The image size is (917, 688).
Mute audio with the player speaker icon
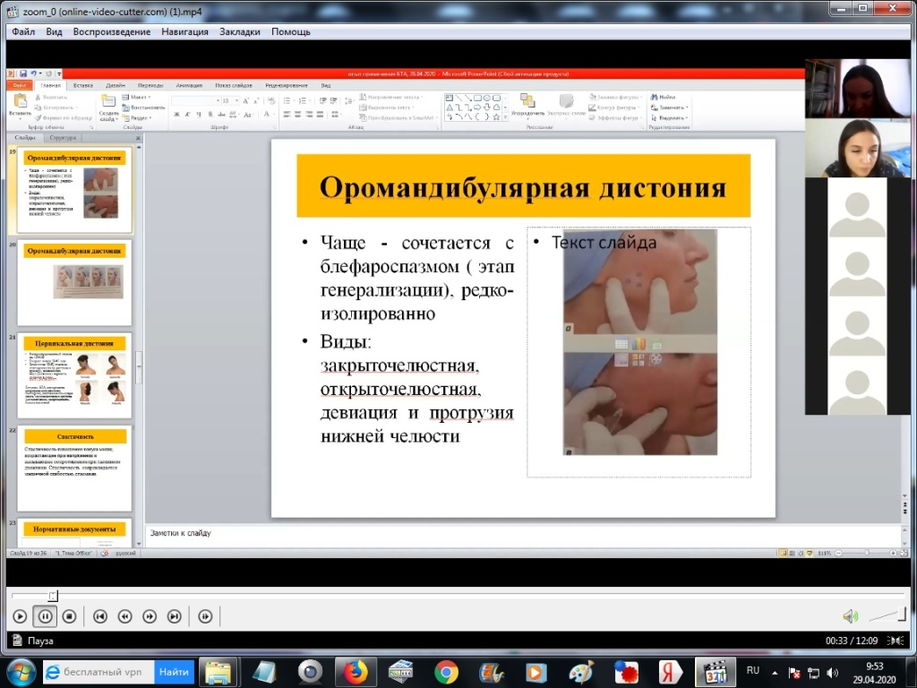849,616
